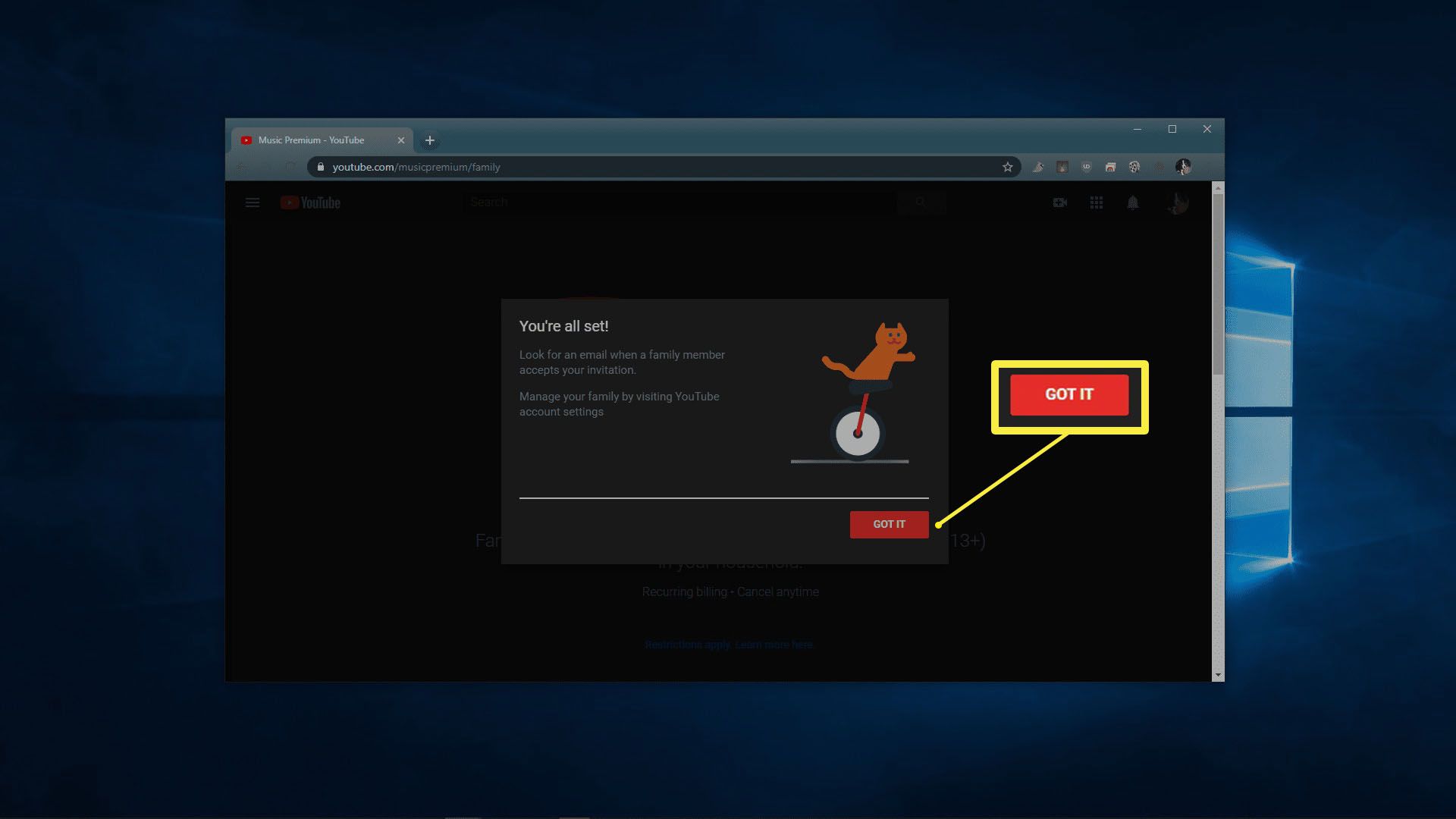This screenshot has width=1456, height=819.
Task: Click the browser favorites star icon
Action: coord(1006,166)
